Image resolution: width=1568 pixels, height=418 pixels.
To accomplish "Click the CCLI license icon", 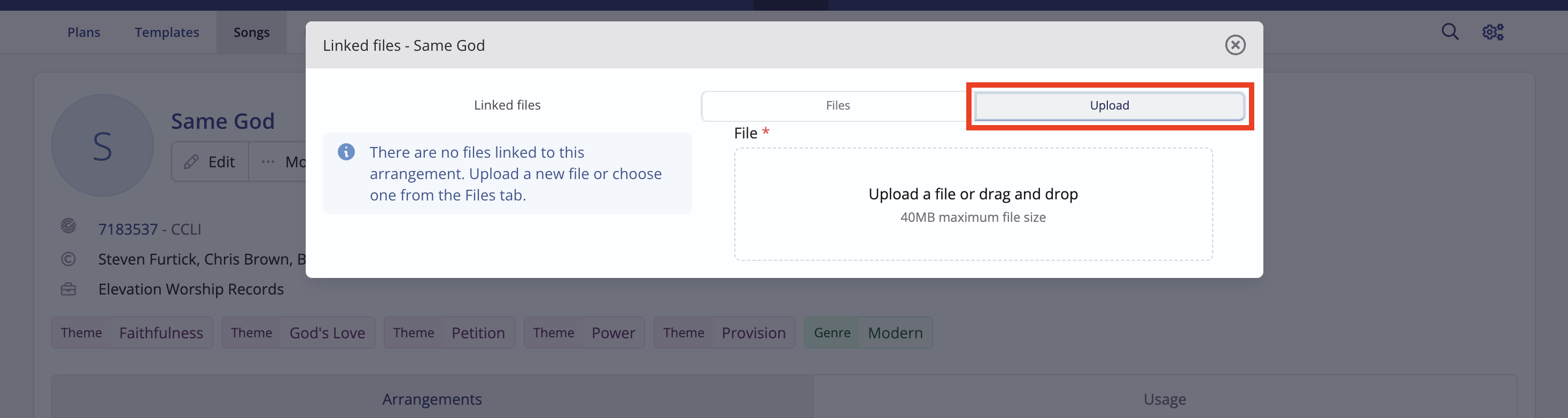I will pyautogui.click(x=68, y=226).
